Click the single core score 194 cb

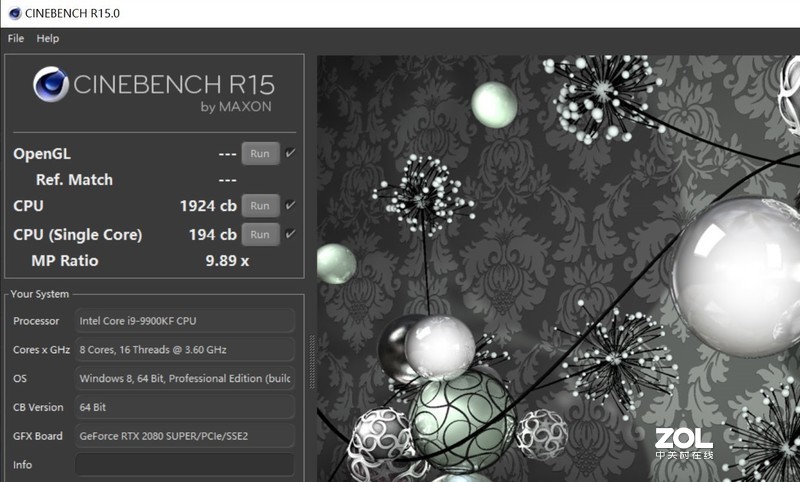click(x=213, y=235)
